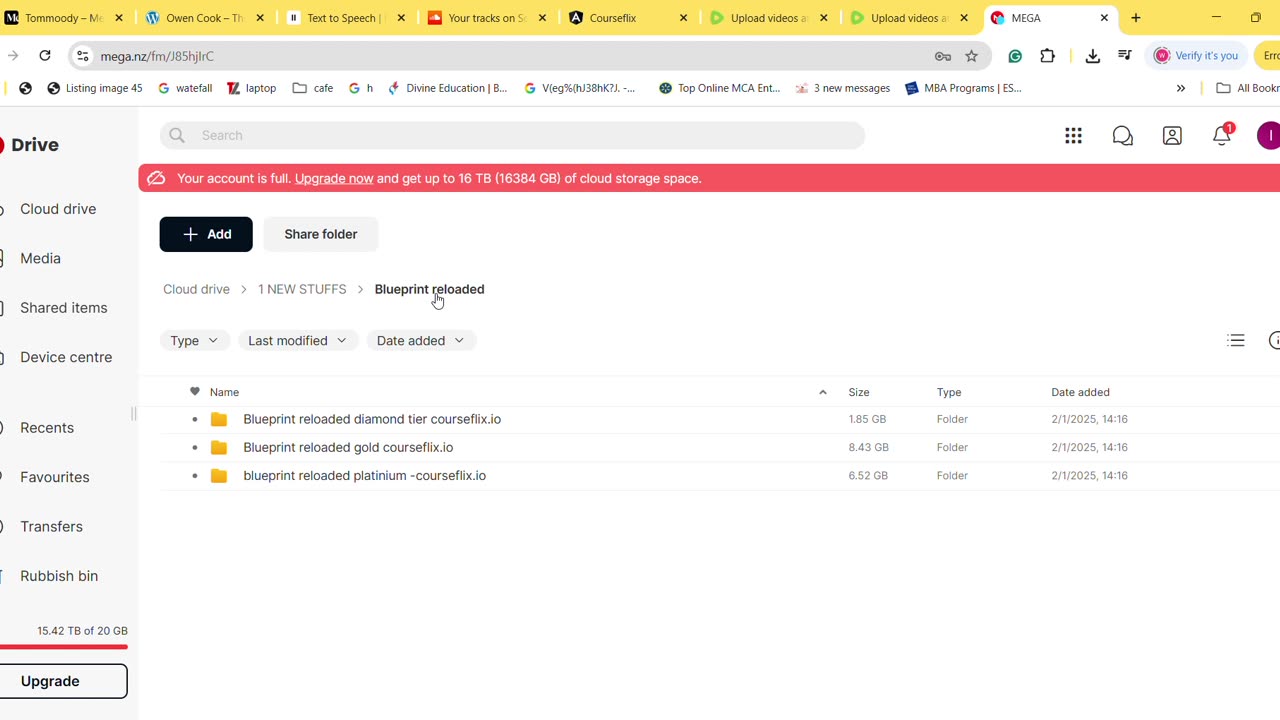Viewport: 1280px width, 720px height.
Task: Go to Cloud drive breadcrumb
Action: pos(196,290)
